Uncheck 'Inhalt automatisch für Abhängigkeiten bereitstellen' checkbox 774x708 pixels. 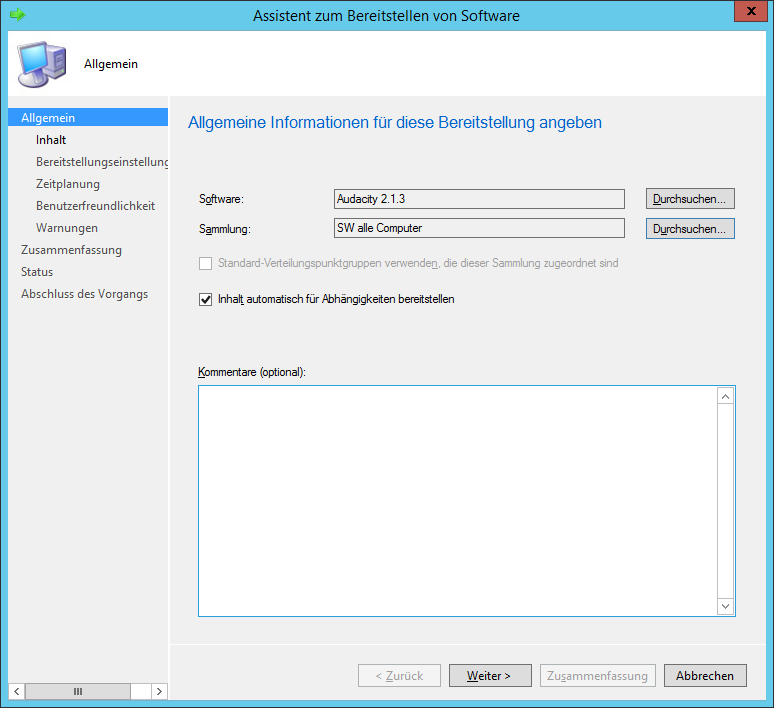point(206,299)
